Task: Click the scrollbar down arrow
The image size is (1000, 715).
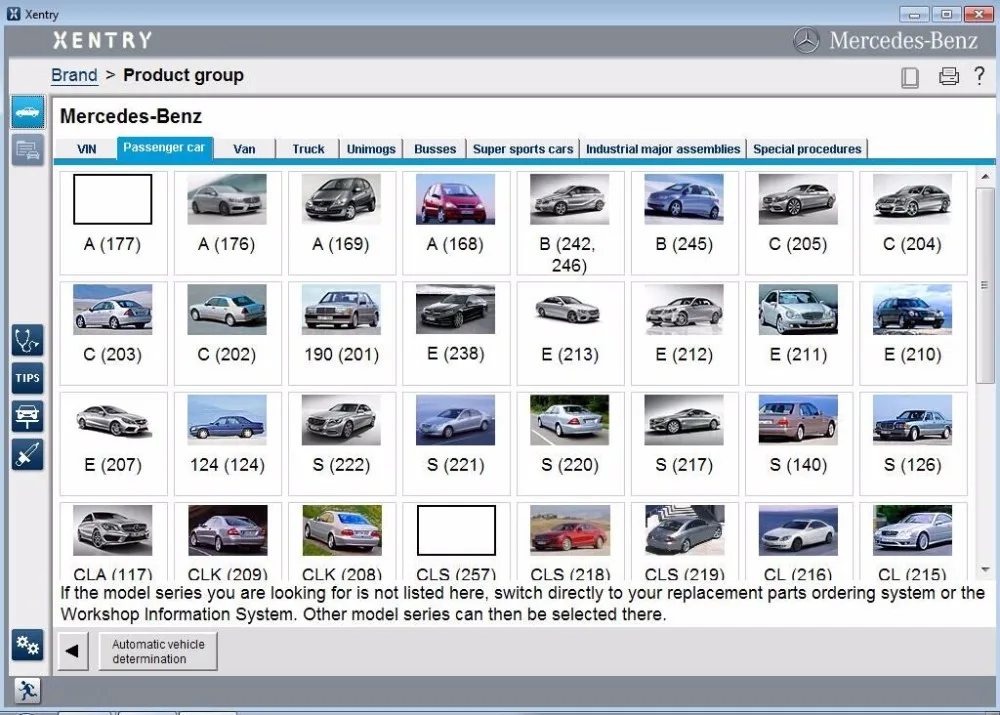Action: (x=985, y=570)
